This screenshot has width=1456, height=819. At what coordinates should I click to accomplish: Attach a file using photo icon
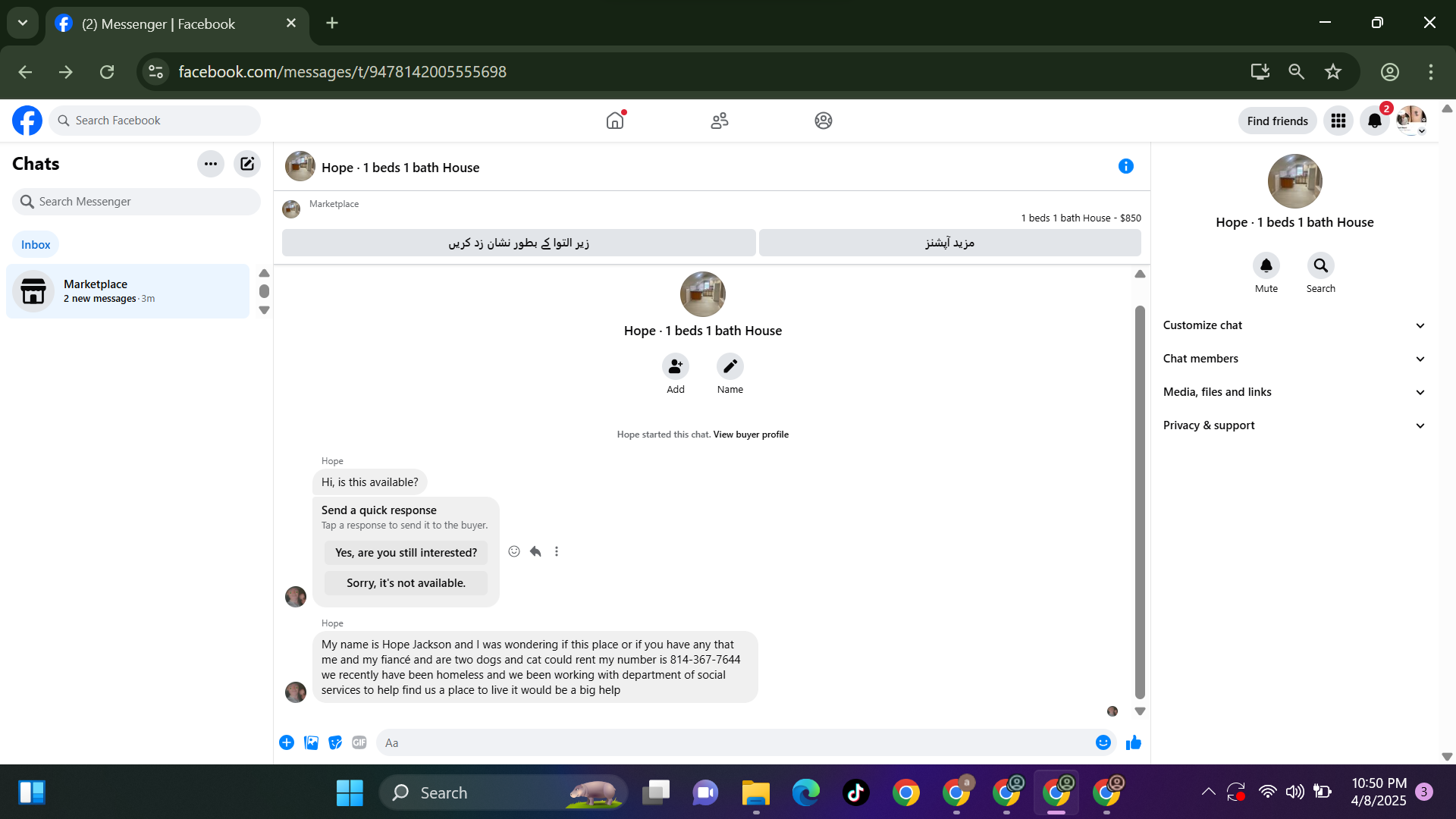tap(311, 742)
